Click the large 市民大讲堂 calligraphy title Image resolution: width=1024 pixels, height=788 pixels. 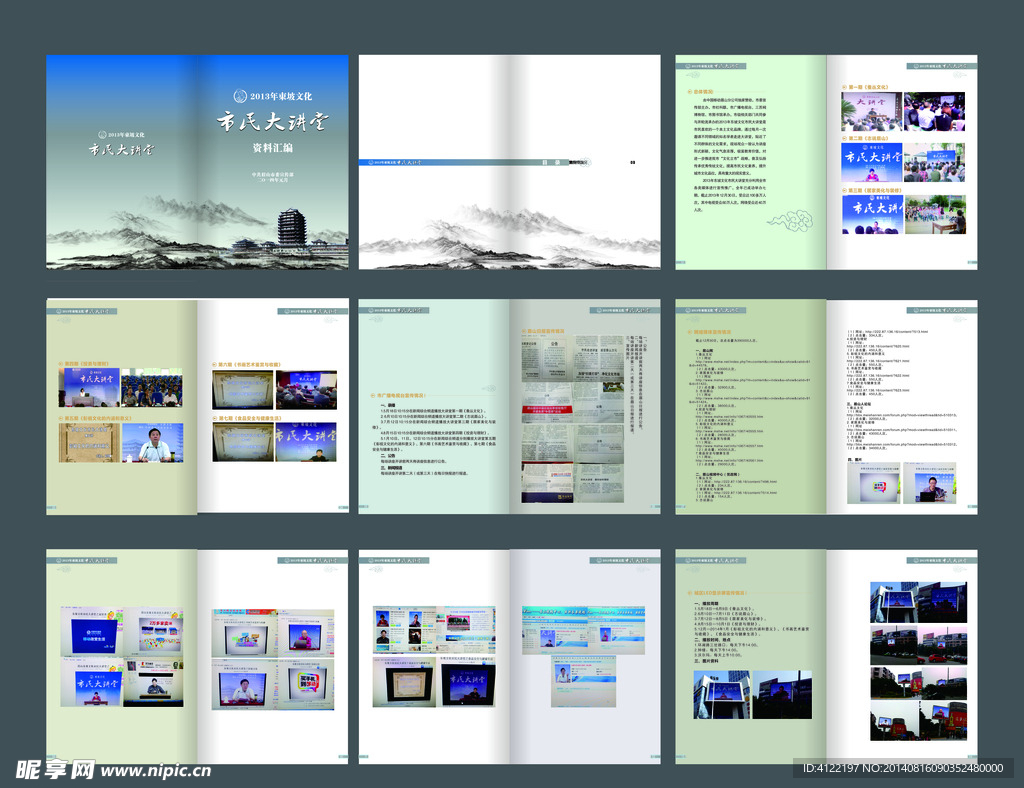coord(273,123)
